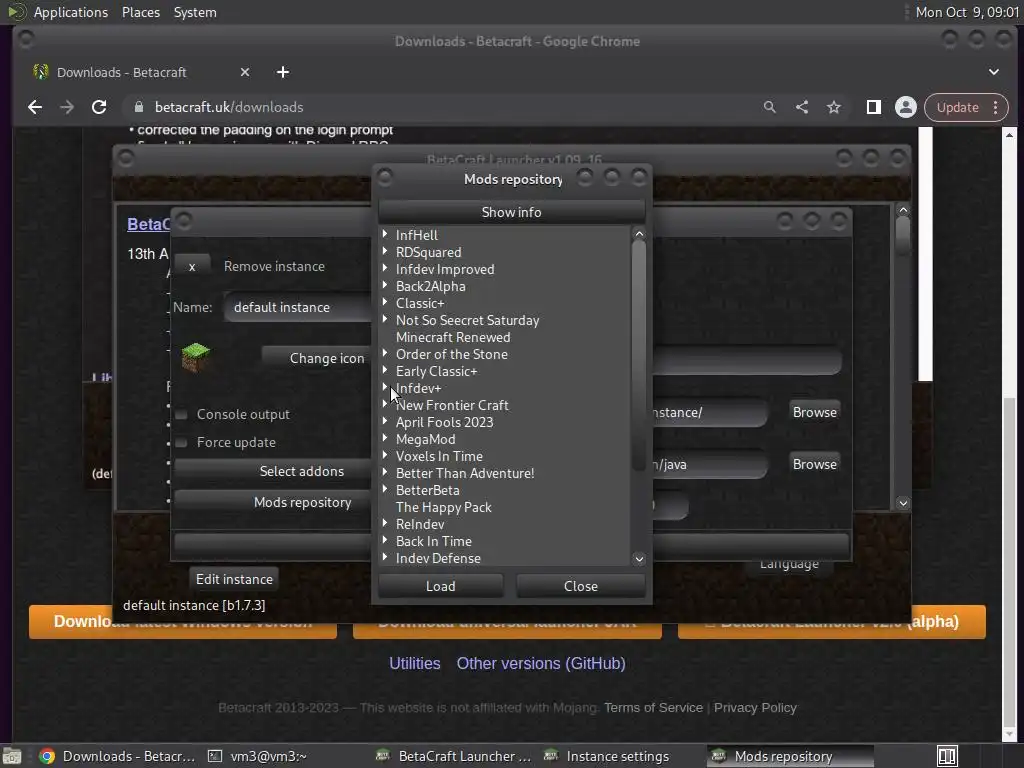Expand the InfHell mod entry
This screenshot has width=1024, height=768.
coord(385,234)
